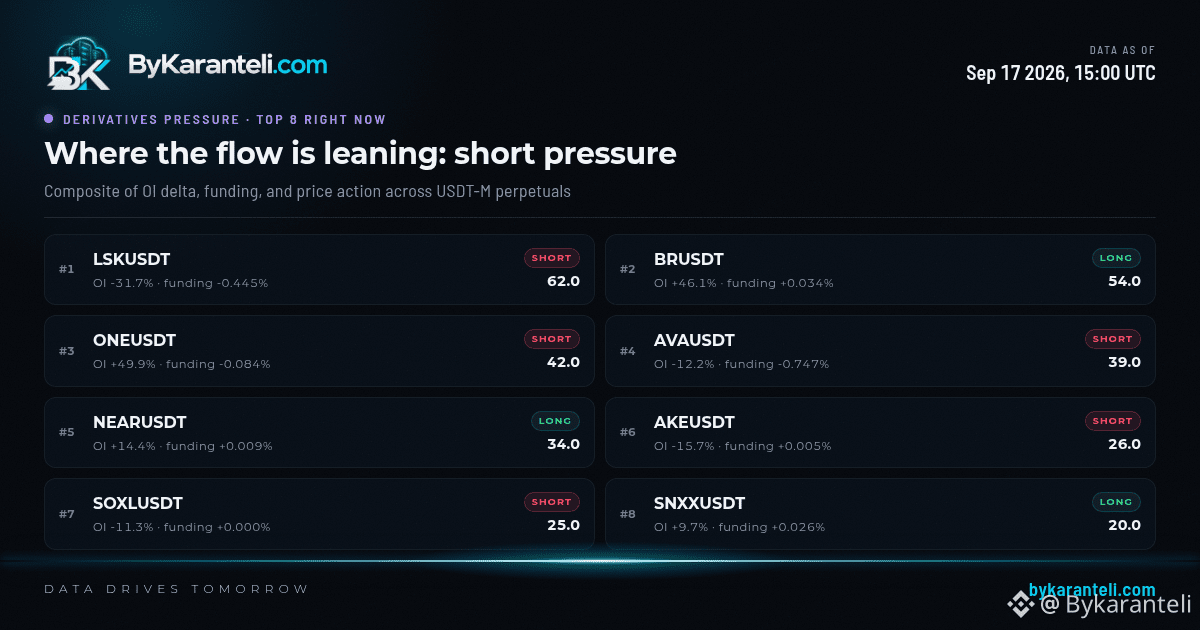The image size is (1200, 630).
Task: Click the LONG badge on SNXXUSDT card
Action: (1116, 502)
